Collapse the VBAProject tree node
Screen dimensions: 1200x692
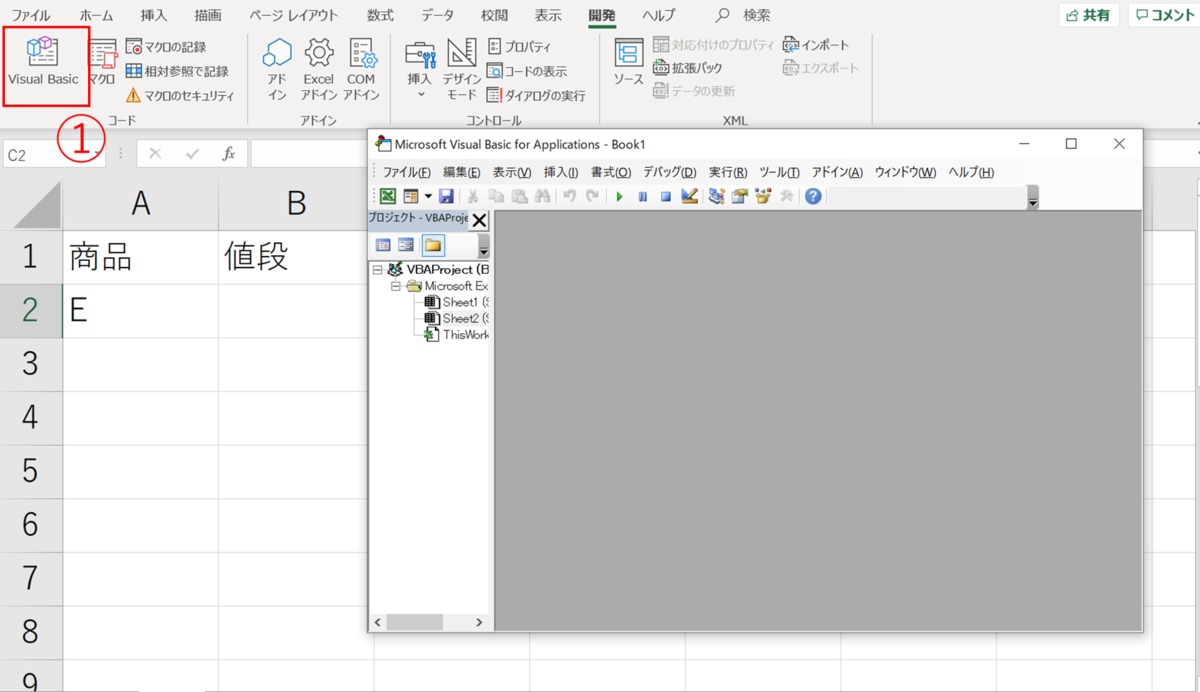tap(377, 269)
